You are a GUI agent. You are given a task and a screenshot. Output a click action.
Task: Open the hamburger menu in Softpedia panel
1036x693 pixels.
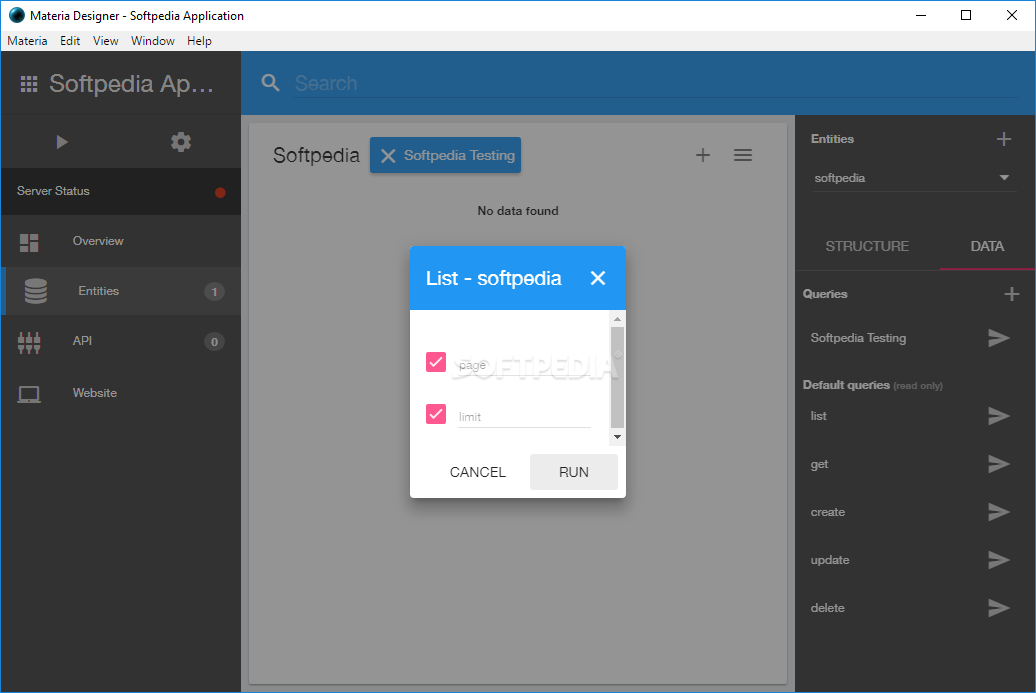coord(743,155)
